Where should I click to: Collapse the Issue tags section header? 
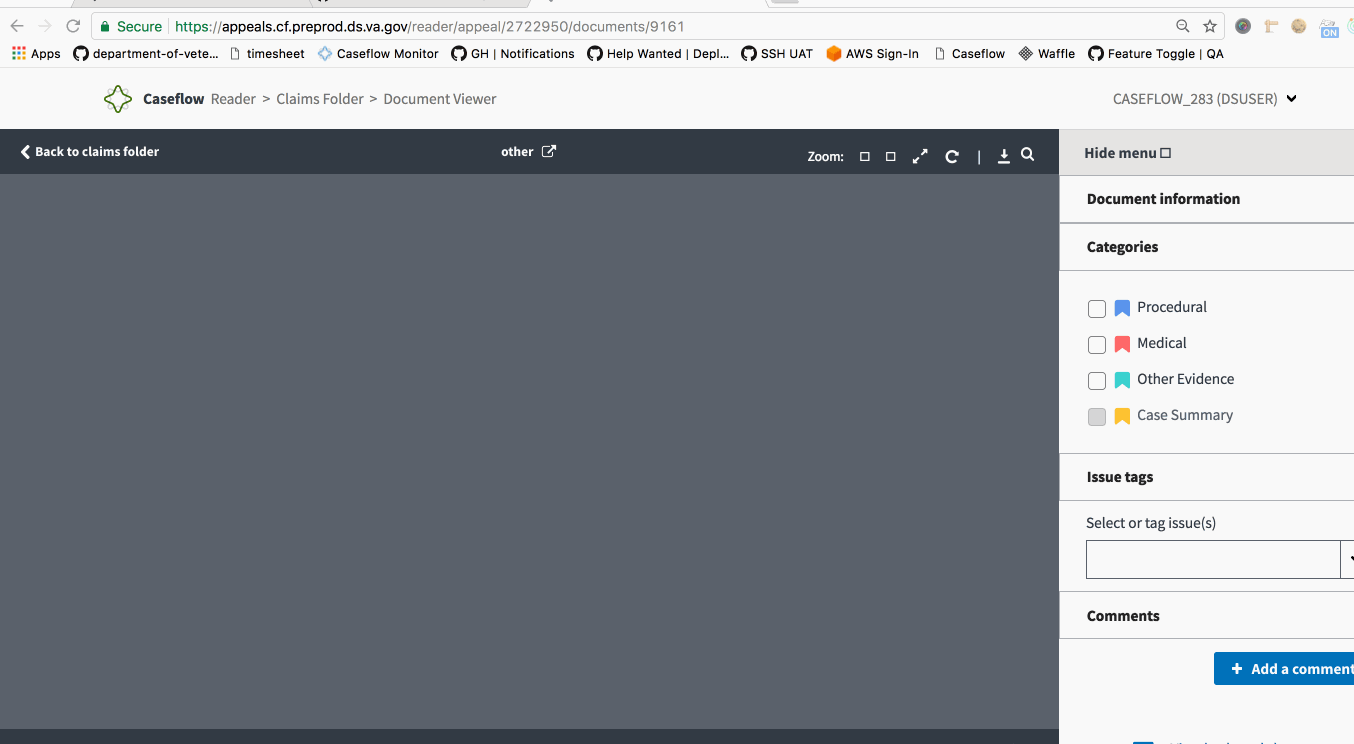(1206, 477)
